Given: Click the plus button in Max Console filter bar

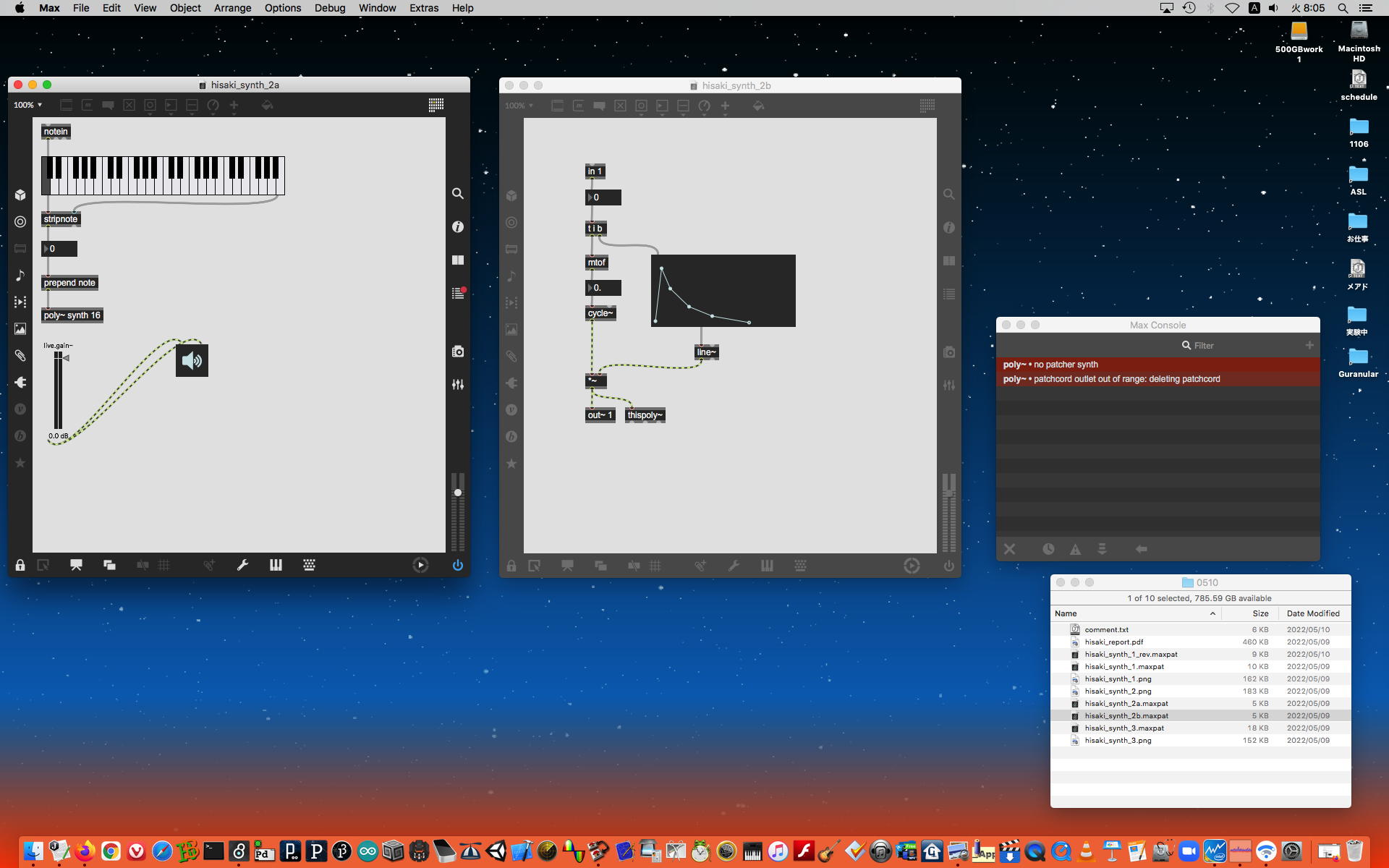Looking at the screenshot, I should pos(1309,345).
